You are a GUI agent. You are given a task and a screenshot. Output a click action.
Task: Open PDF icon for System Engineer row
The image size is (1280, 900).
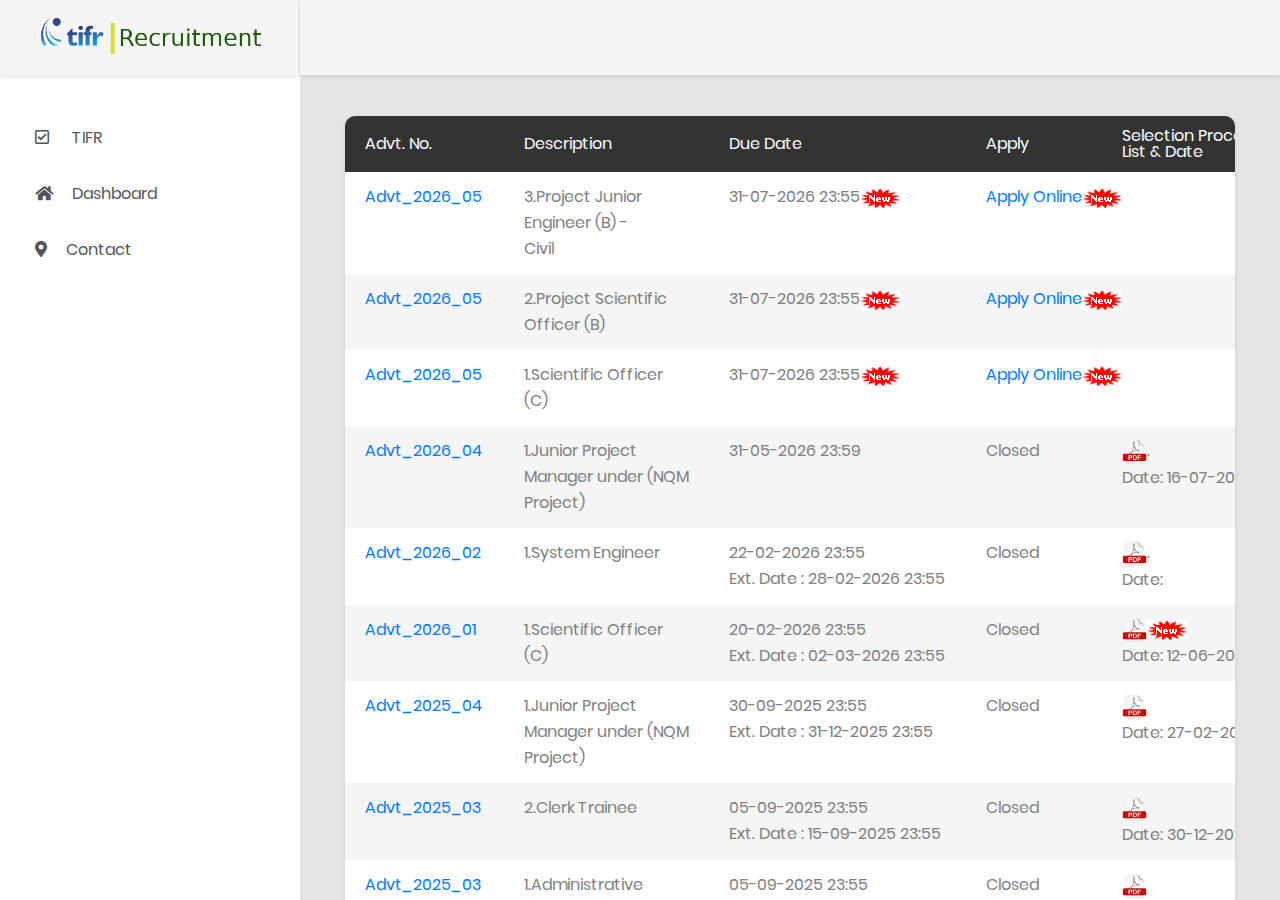click(x=1134, y=553)
